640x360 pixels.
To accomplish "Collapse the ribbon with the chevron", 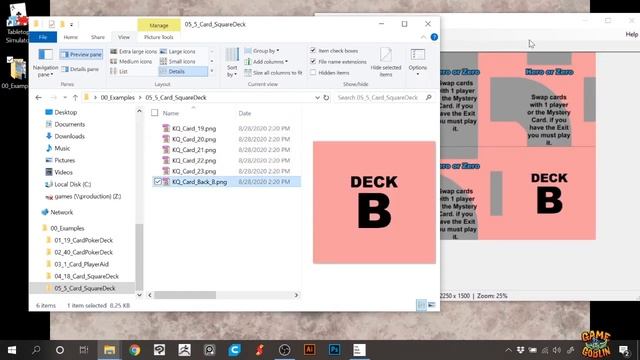I will [x=423, y=37].
